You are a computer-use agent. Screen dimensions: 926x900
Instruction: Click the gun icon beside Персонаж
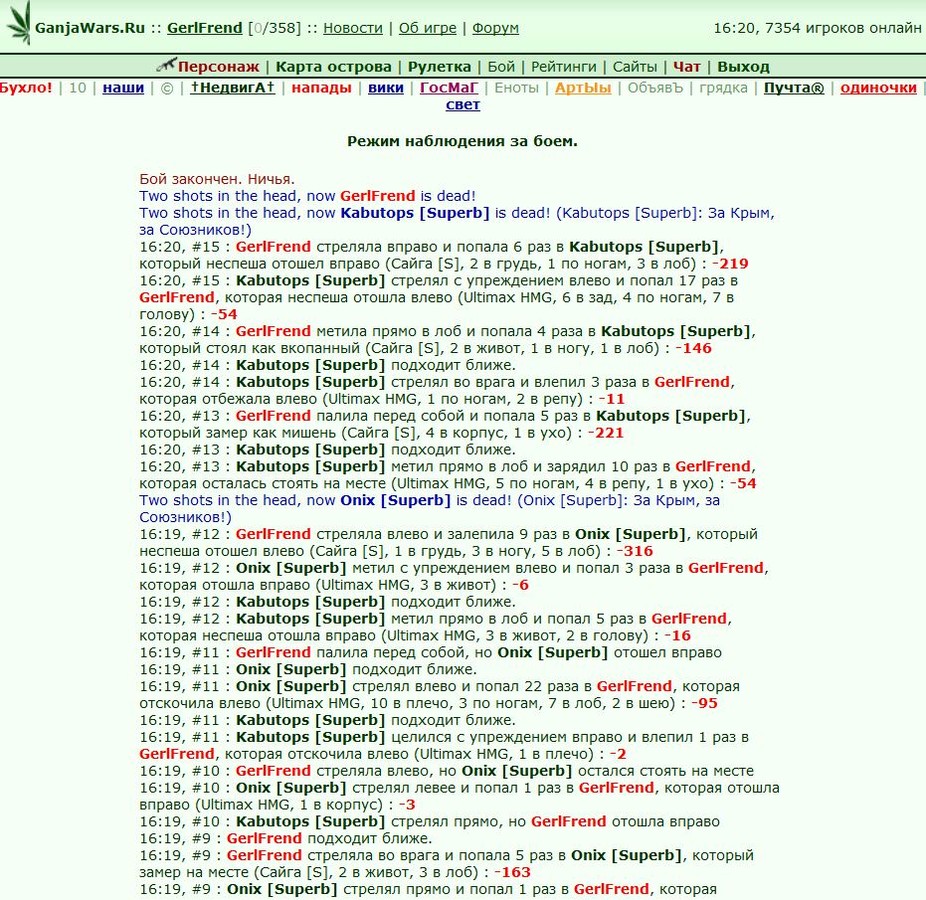click(166, 64)
